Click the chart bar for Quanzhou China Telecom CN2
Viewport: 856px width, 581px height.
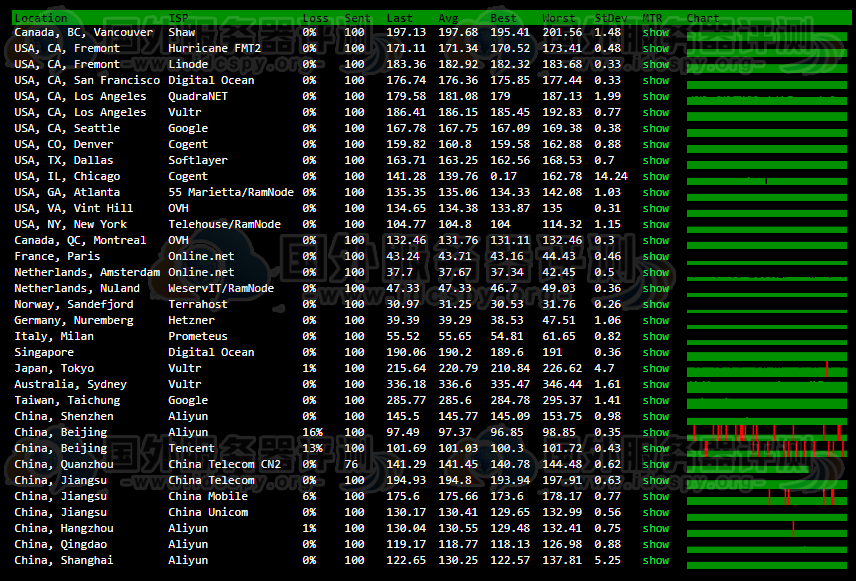tap(747, 468)
